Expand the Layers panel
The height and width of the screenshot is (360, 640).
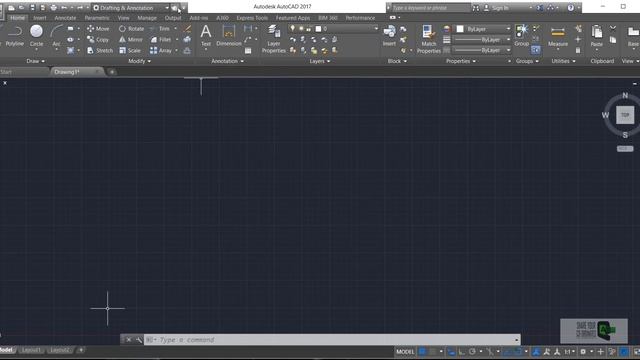(320, 61)
